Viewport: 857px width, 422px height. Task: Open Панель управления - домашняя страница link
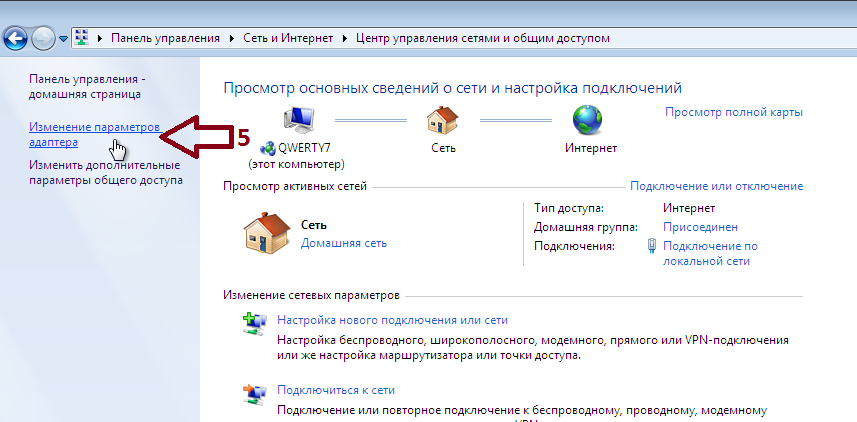87,86
